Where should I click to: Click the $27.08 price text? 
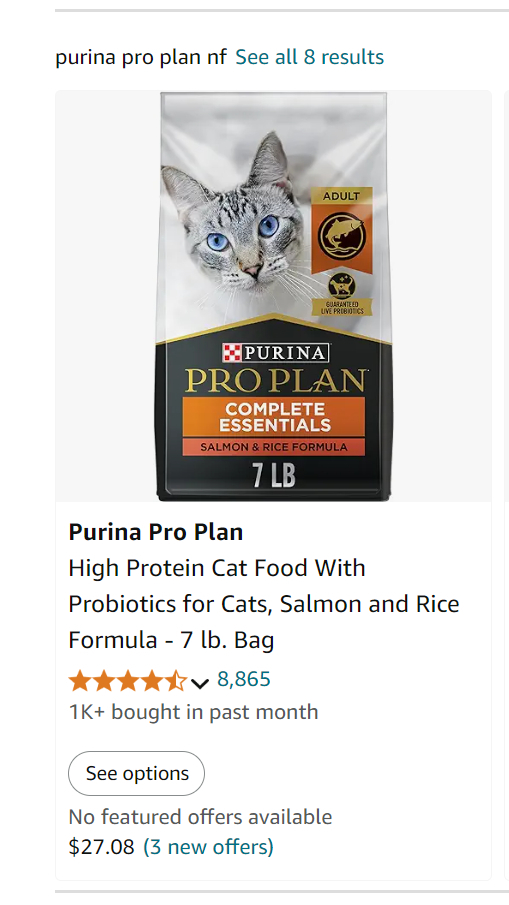point(102,847)
